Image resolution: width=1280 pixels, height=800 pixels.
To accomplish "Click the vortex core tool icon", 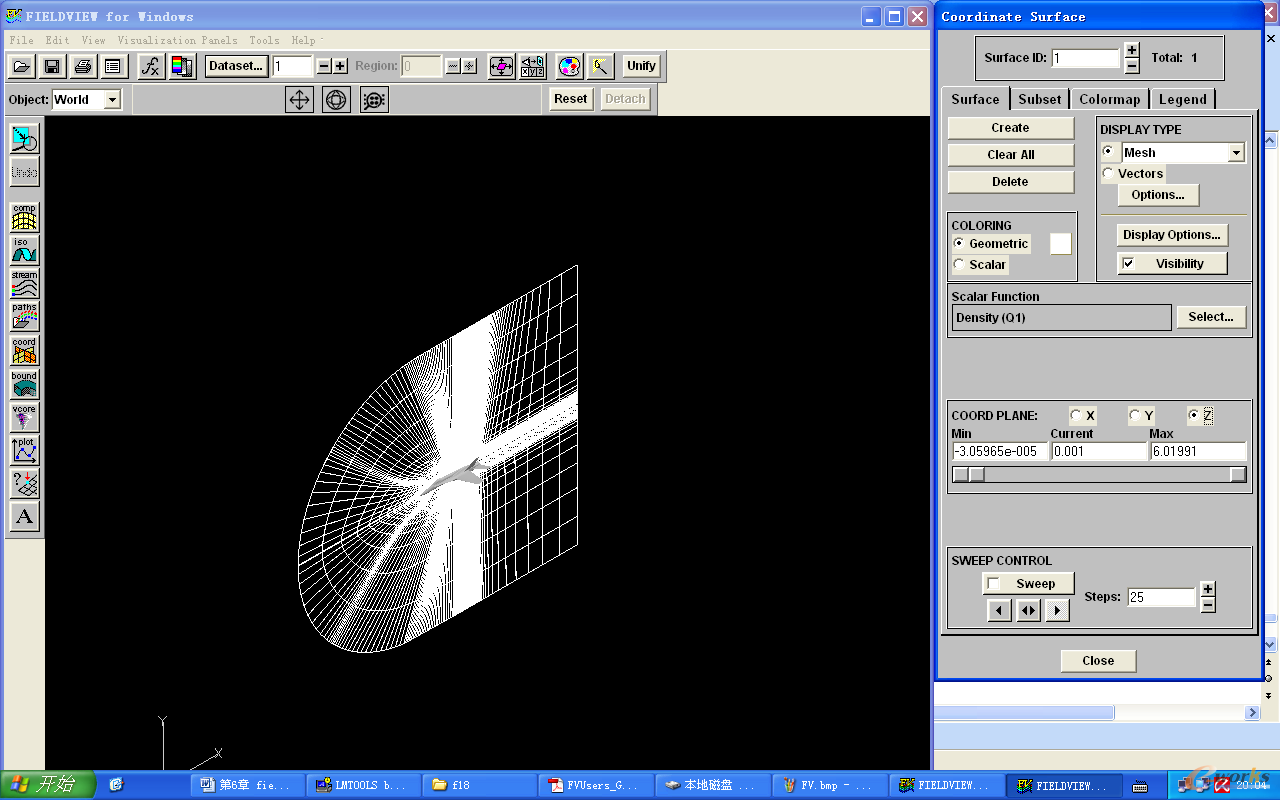I will (24, 417).
